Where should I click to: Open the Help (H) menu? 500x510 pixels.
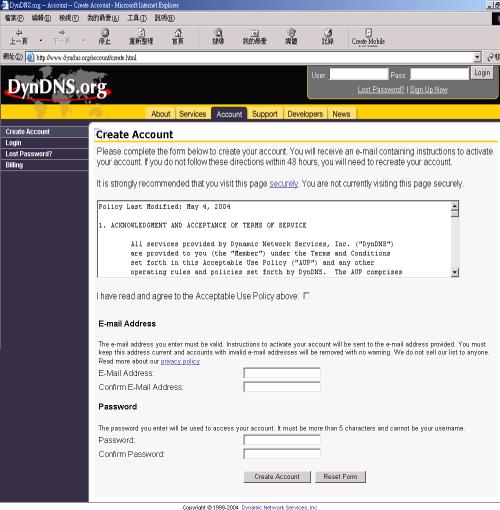click(x=164, y=18)
